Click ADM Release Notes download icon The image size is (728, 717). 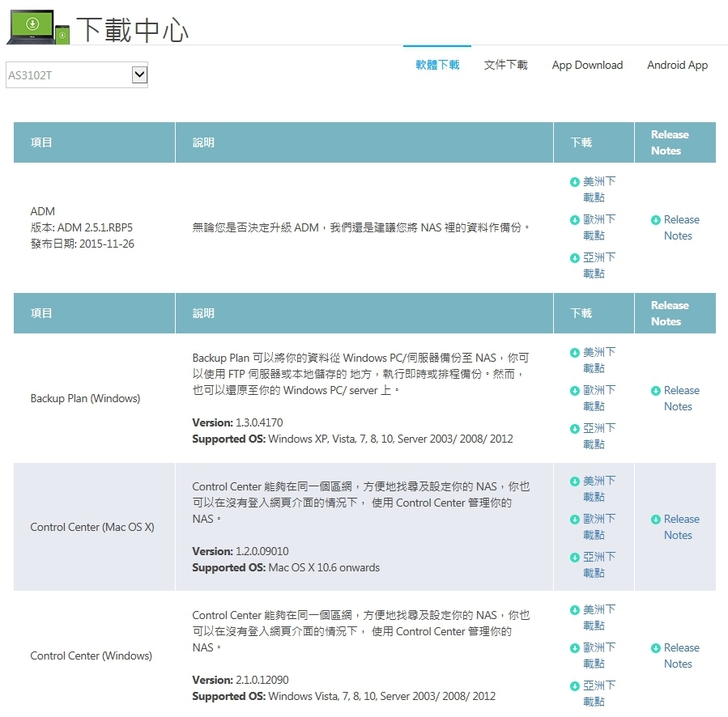(655, 220)
